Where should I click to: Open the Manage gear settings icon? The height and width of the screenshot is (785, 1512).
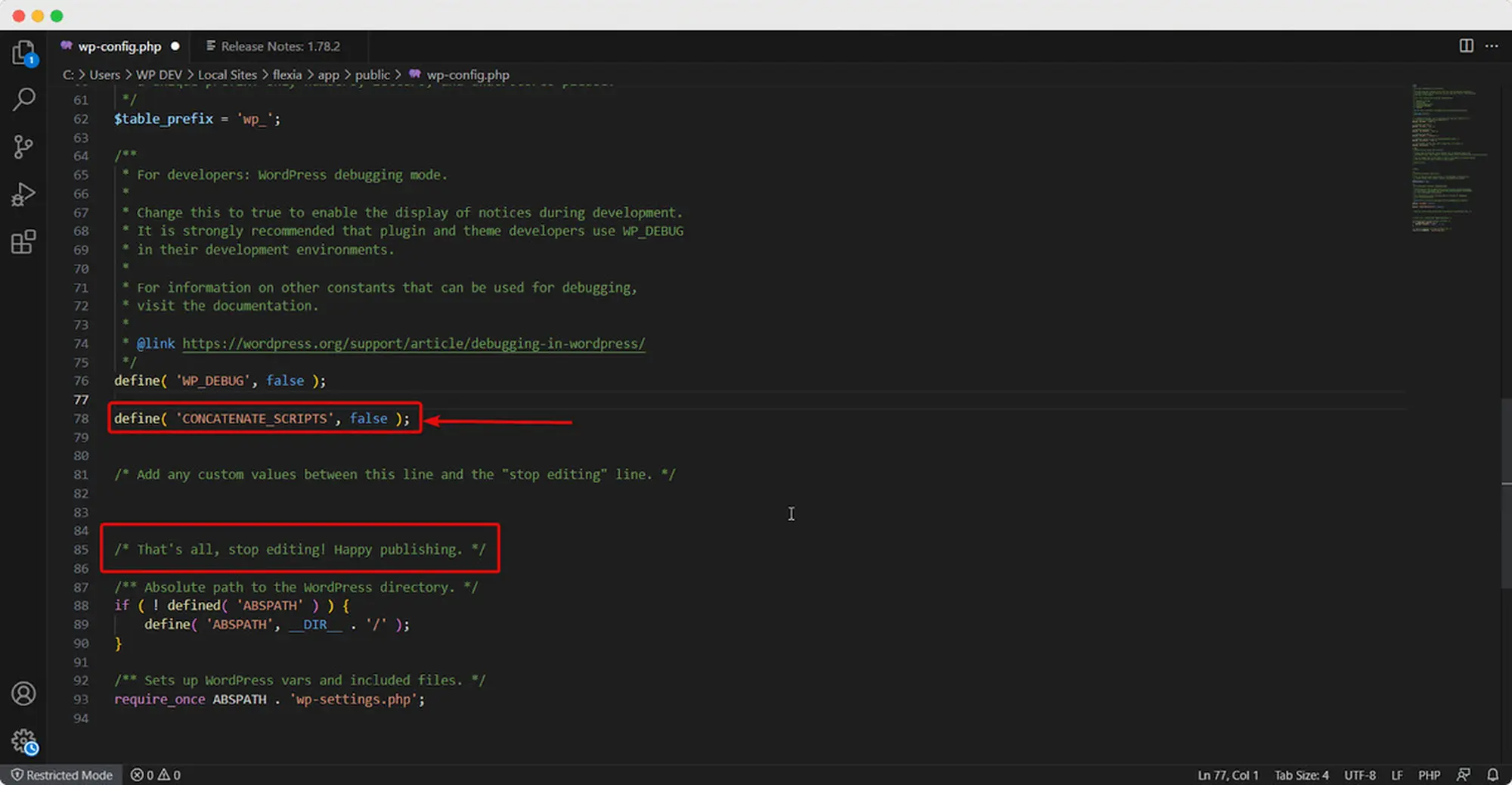(23, 741)
